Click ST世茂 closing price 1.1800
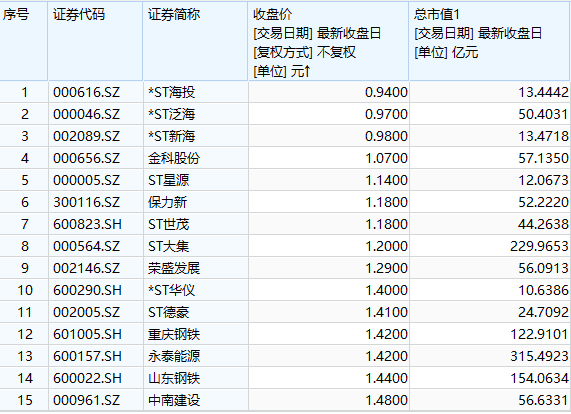 point(386,224)
